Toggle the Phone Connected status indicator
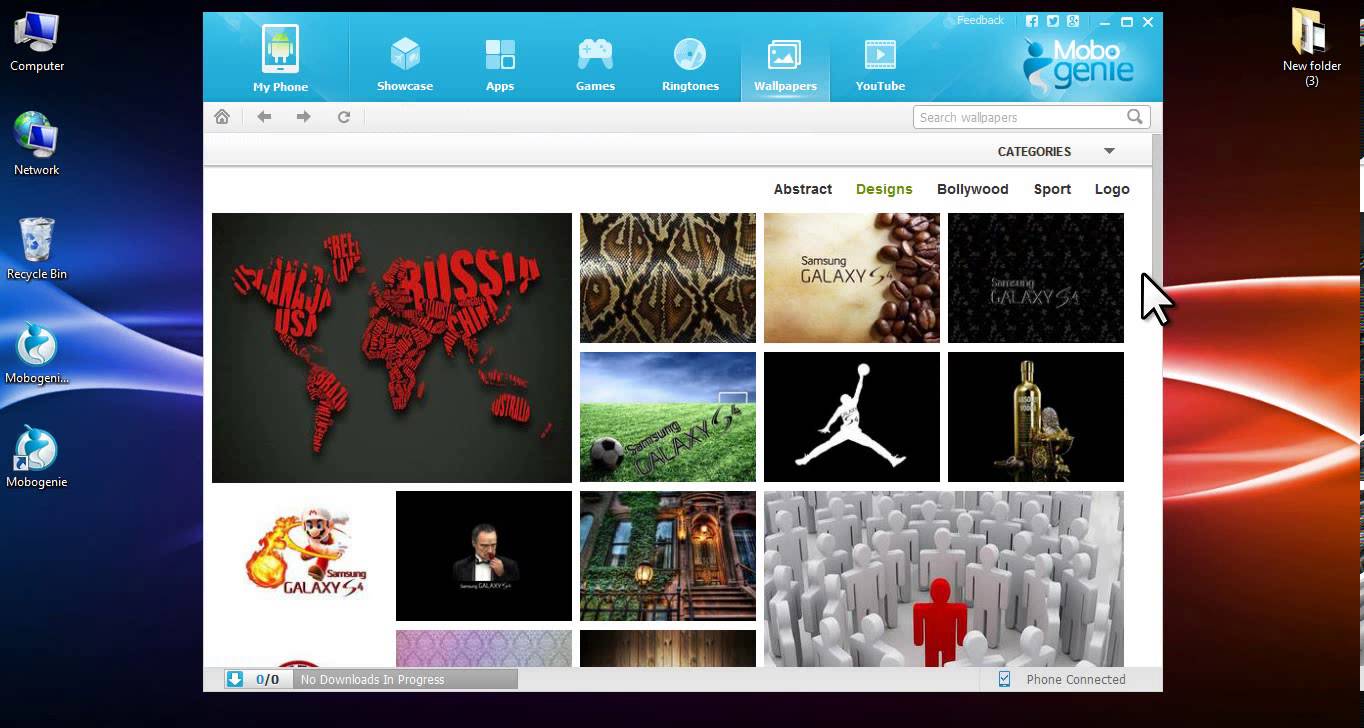 pyautogui.click(x=1004, y=679)
